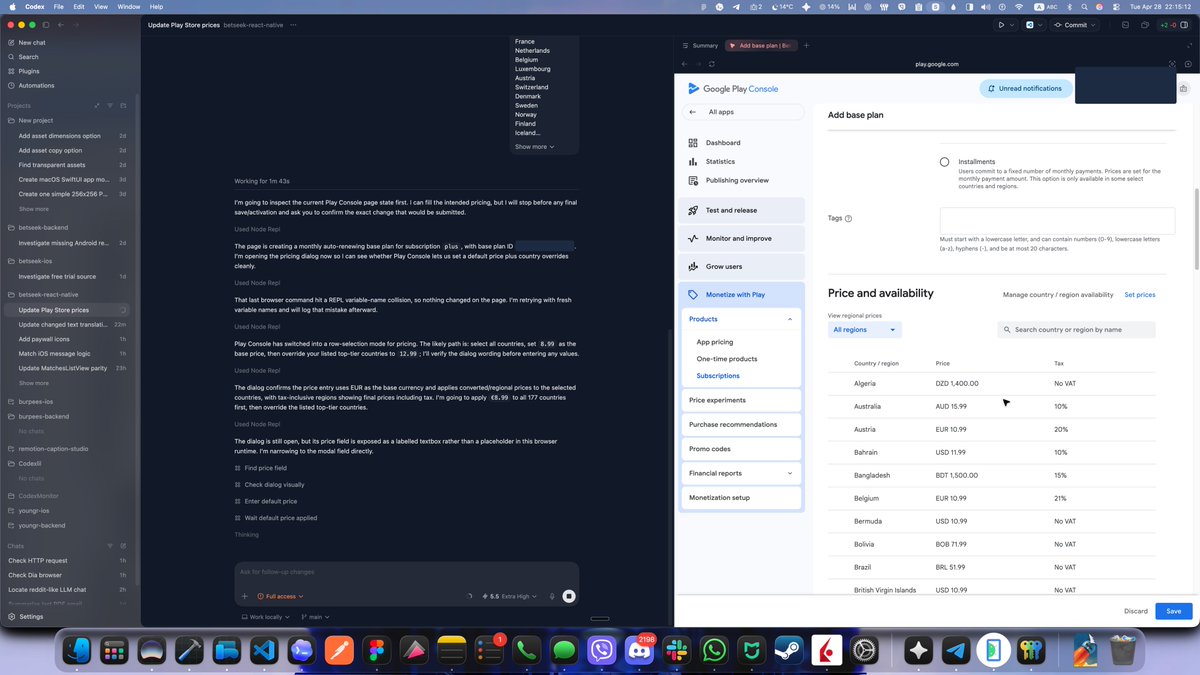Click the back arrow beside All apps
This screenshot has height=675, width=1200.
(x=693, y=112)
